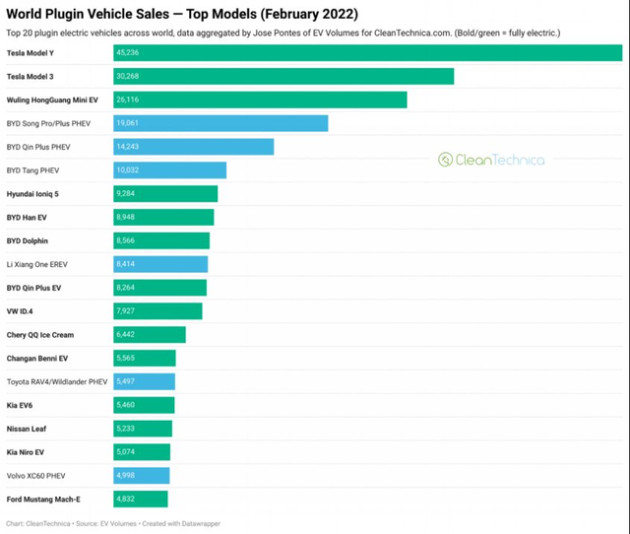Select the Nissan Leaf bar
630x534 pixels.
(x=143, y=429)
